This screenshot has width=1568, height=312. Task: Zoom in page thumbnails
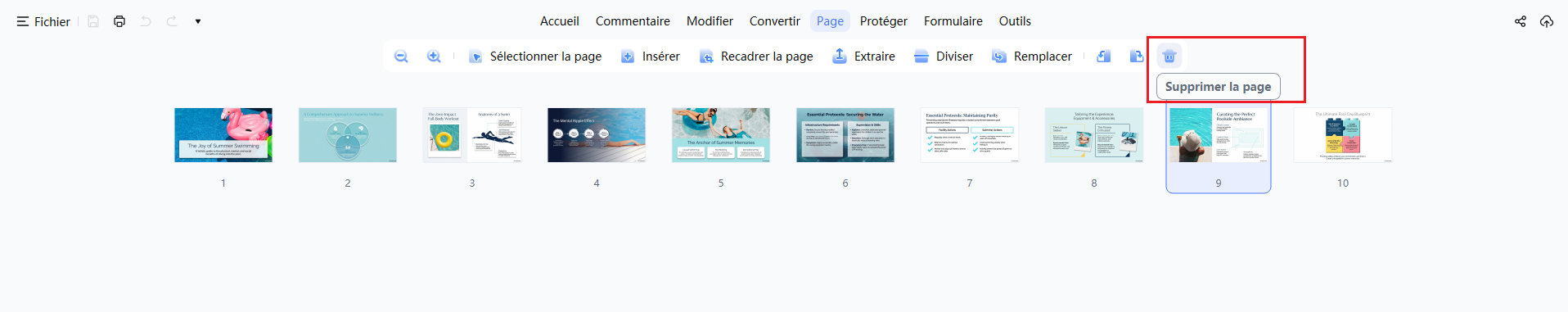(434, 57)
